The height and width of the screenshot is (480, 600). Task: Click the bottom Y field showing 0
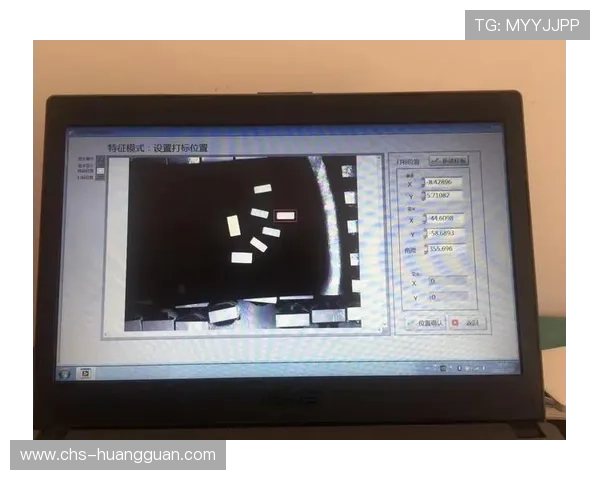click(x=445, y=298)
